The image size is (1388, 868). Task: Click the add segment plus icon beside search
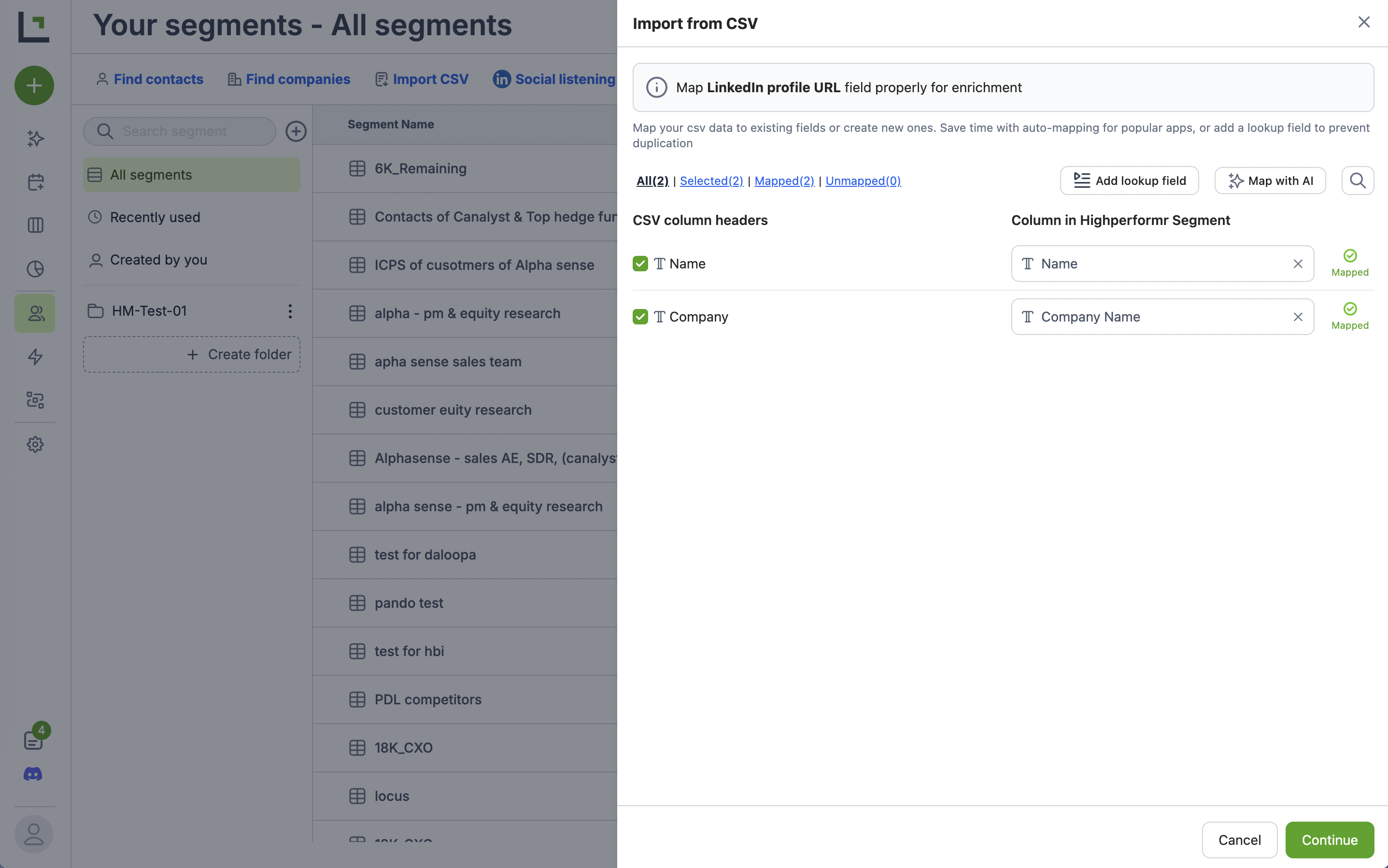coord(296,131)
